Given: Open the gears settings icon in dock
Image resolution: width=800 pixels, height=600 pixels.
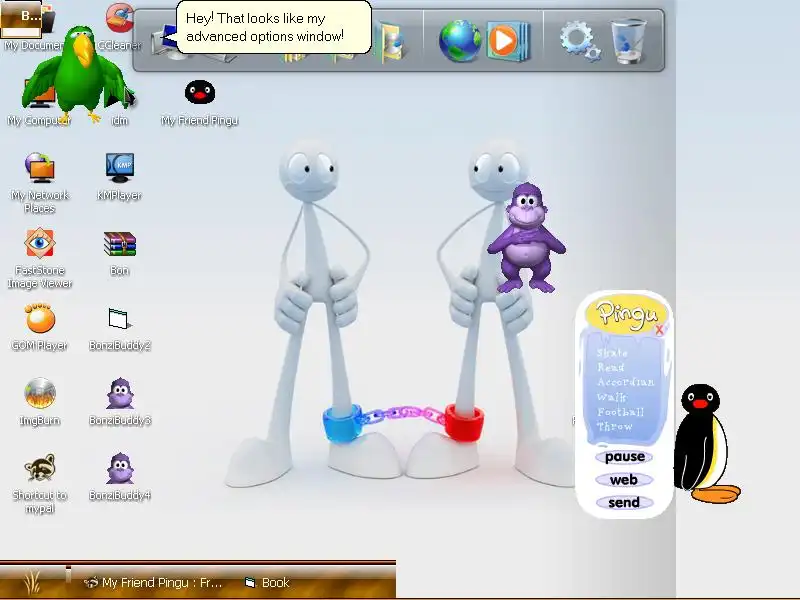Looking at the screenshot, I should pos(580,41).
